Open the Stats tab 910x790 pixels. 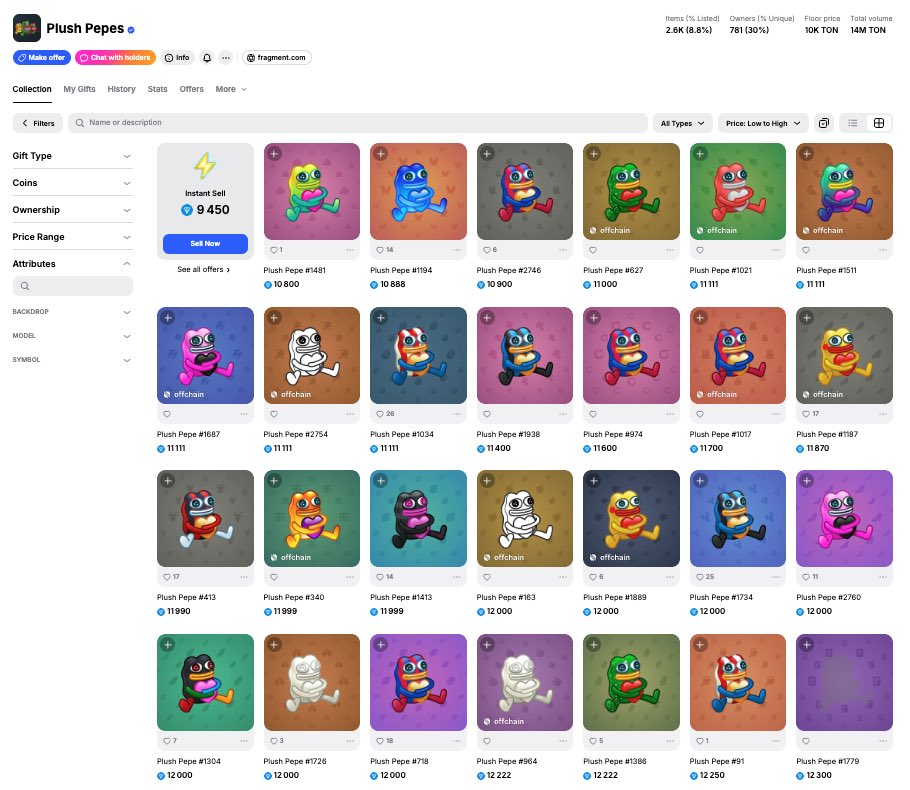[x=157, y=89]
